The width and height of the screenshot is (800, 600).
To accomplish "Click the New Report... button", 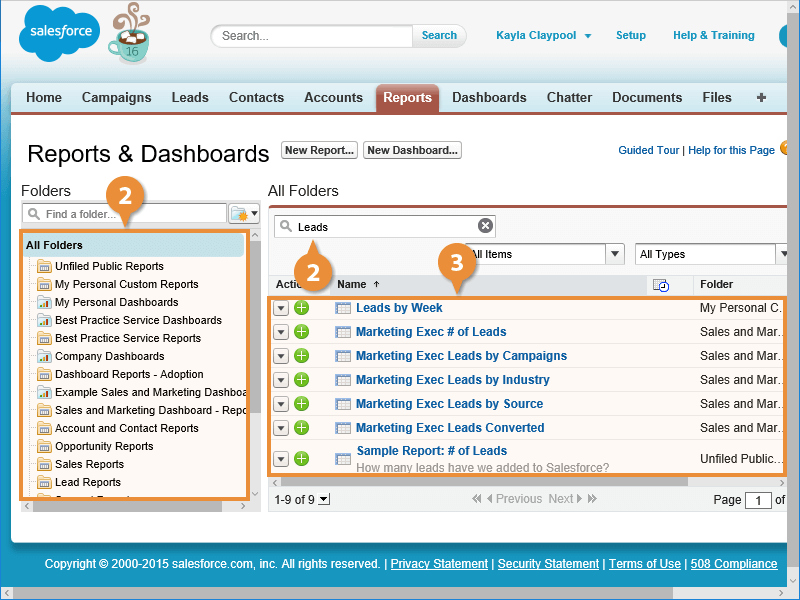I will 319,150.
